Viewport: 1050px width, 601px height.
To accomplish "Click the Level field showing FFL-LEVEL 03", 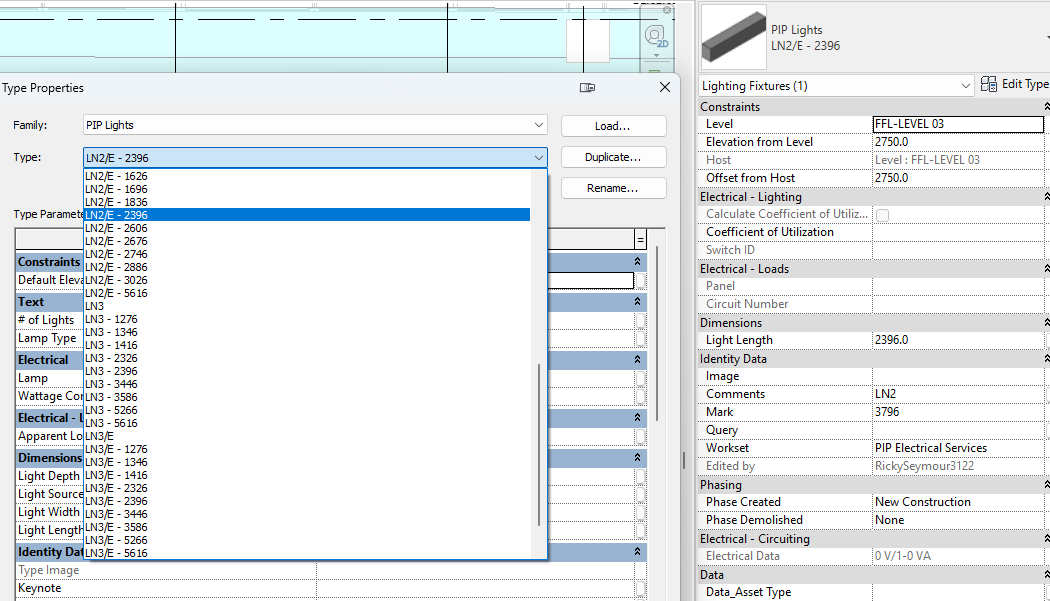I will tap(957, 123).
